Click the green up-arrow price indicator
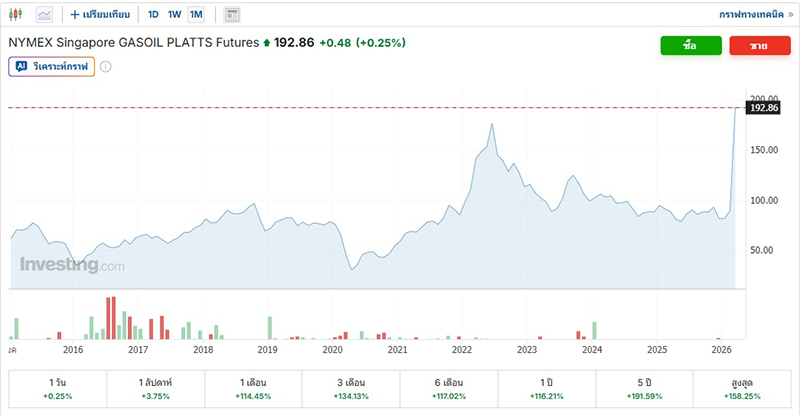 tap(266, 44)
